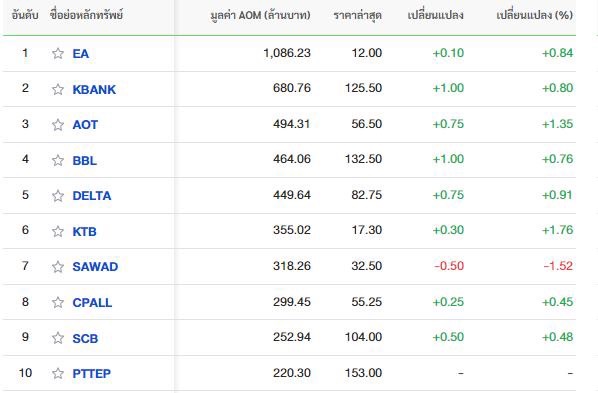Sort by the มูลค่า AOM (ล้านบาท) column header

click(x=260, y=15)
